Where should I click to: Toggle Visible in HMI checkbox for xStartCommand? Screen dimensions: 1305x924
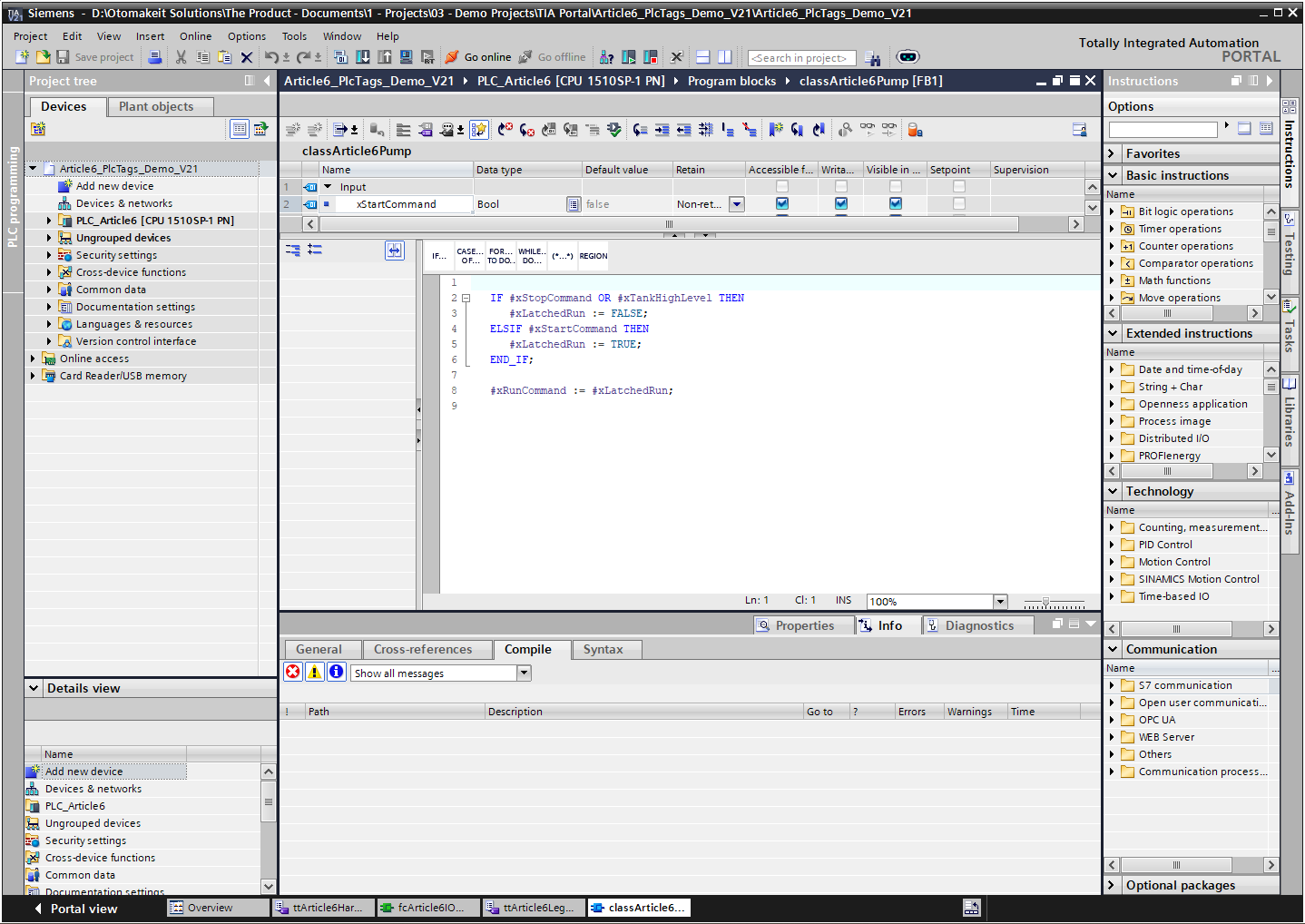[896, 204]
